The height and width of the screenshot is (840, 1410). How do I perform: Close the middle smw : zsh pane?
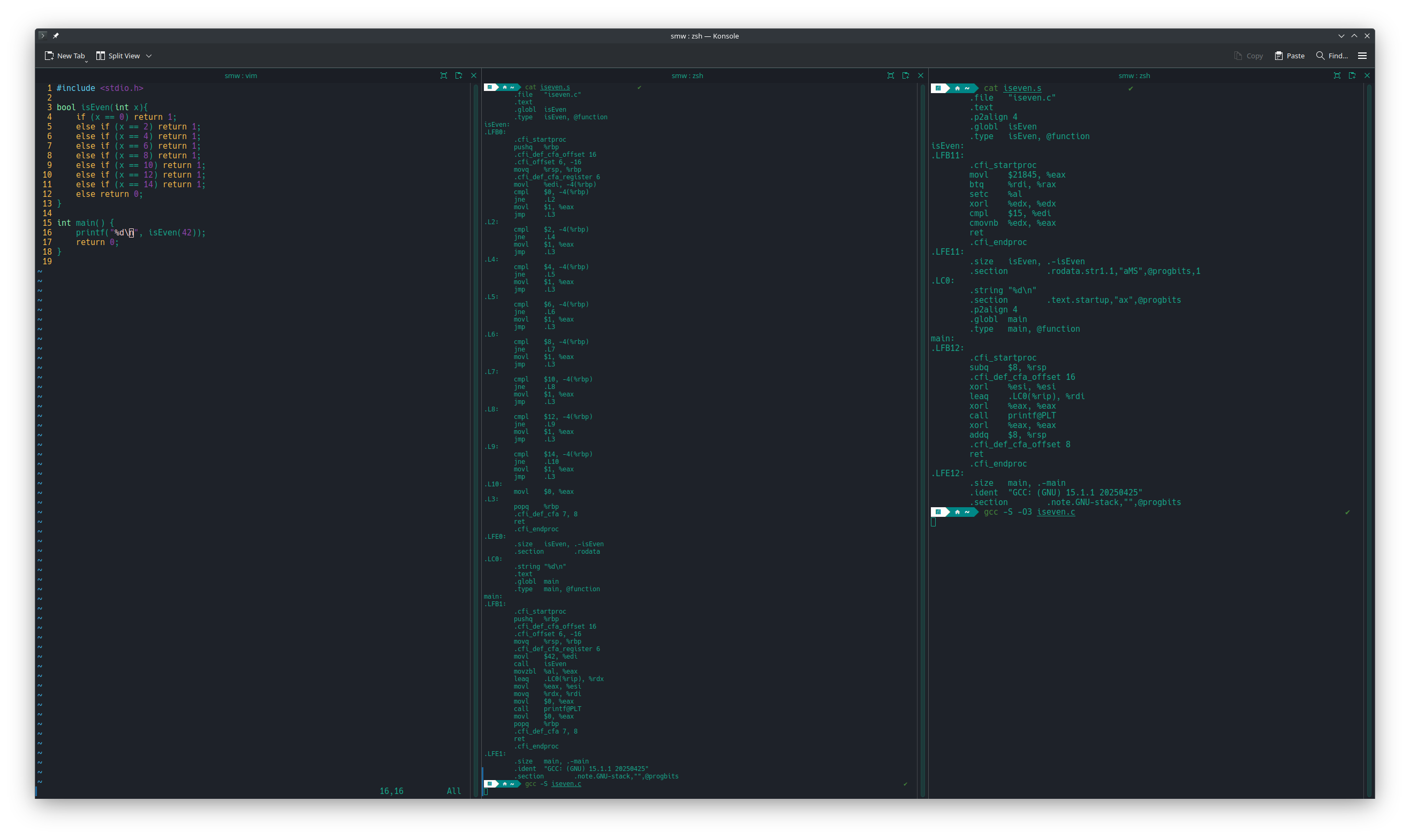click(x=921, y=75)
